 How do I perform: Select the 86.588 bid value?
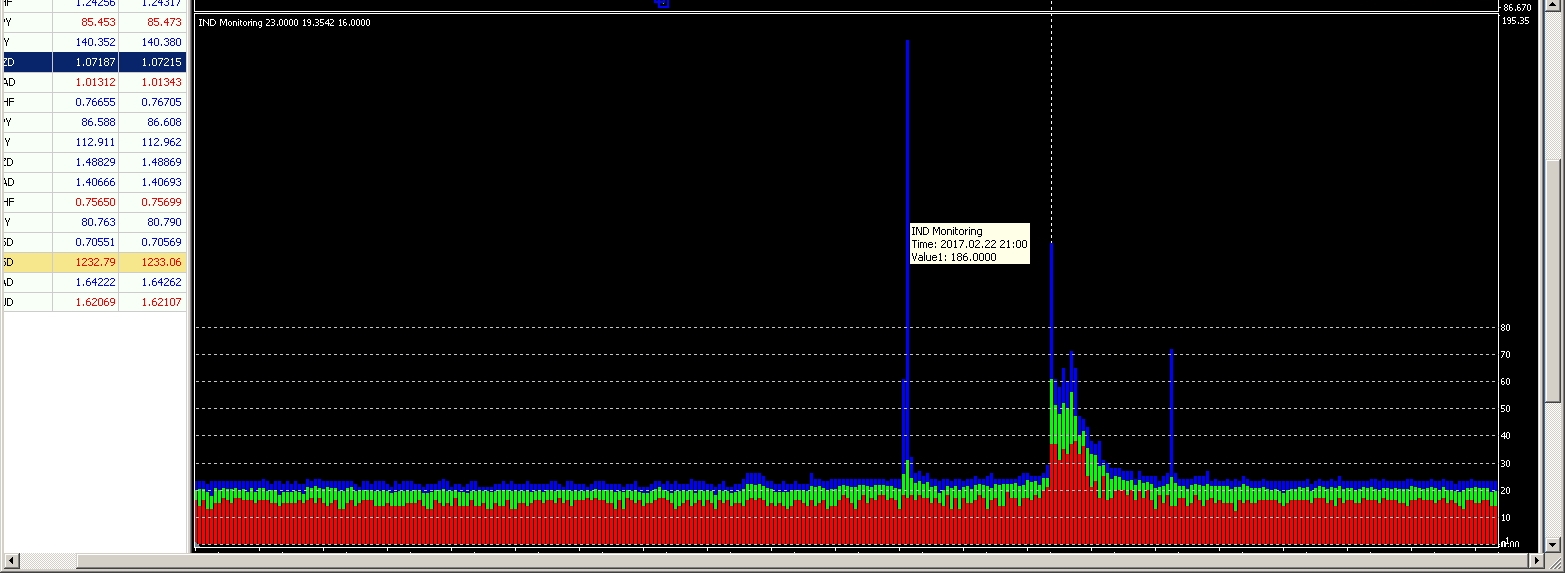coord(85,122)
